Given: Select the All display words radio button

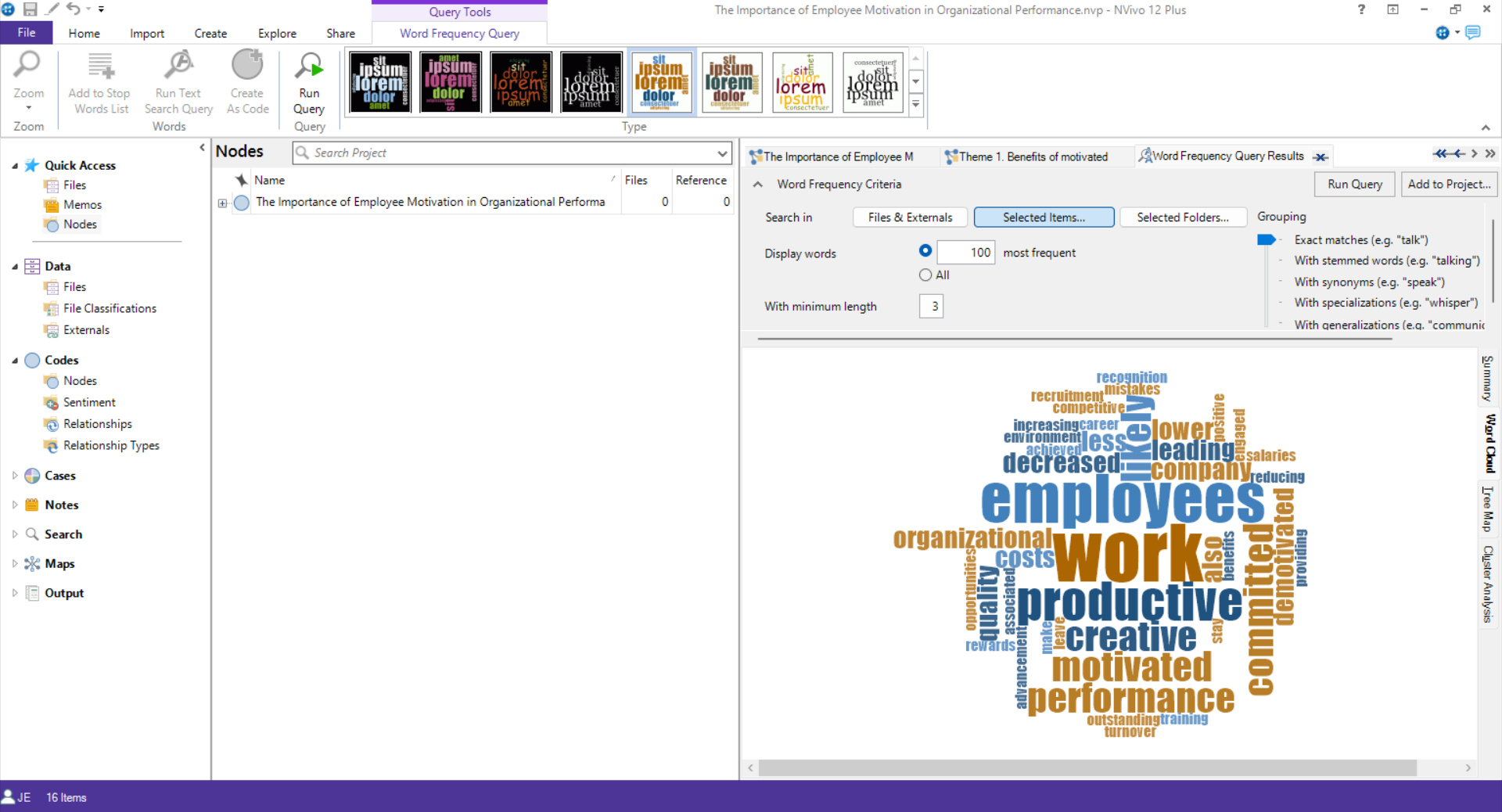Looking at the screenshot, I should 925,275.
